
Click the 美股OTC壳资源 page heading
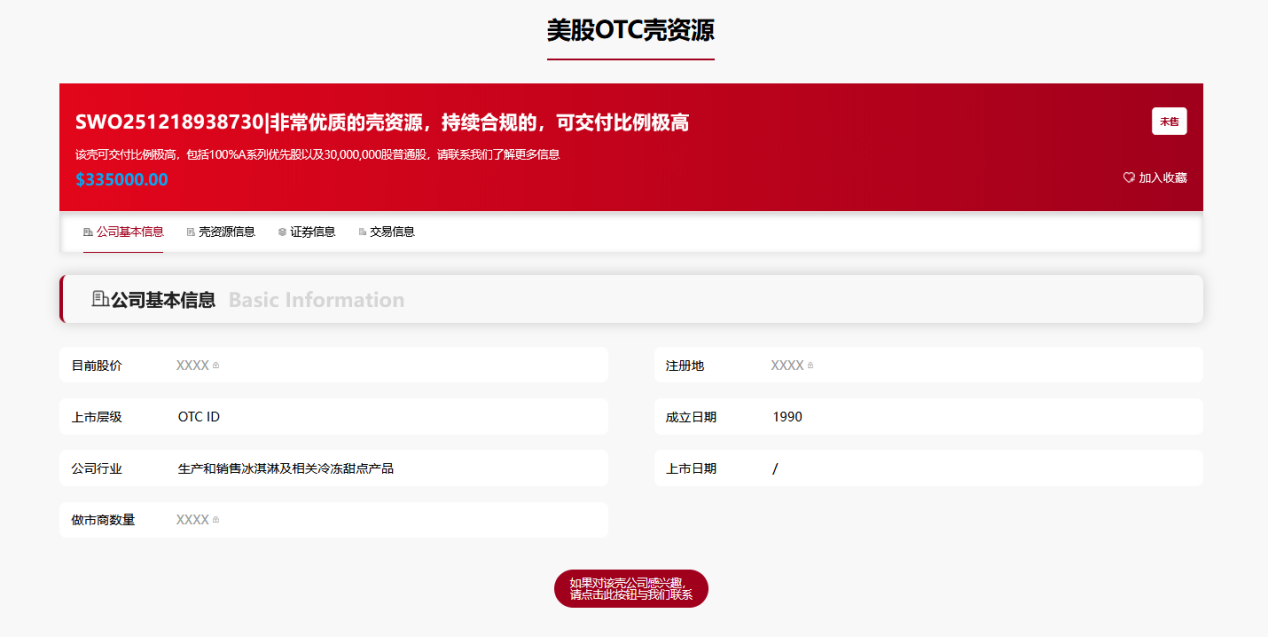[630, 30]
